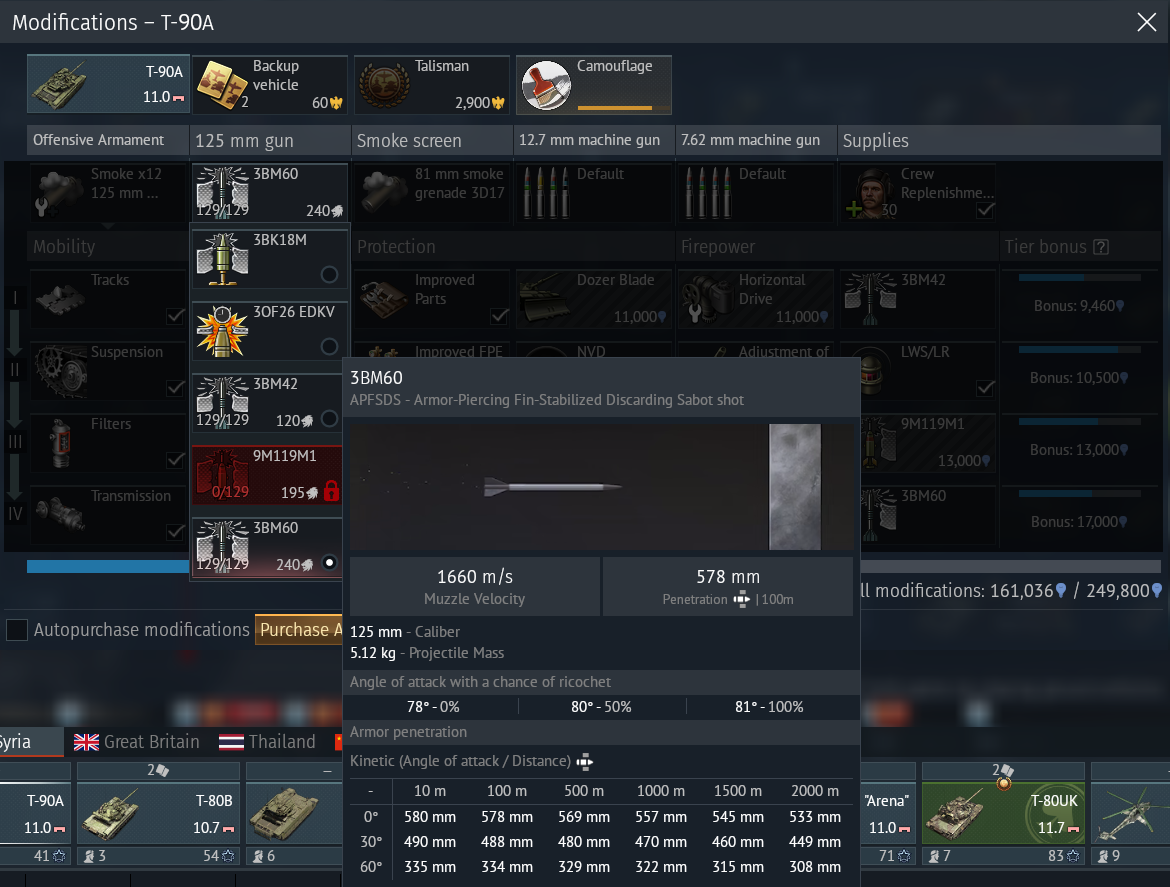Open the Talisman purchase item
The height and width of the screenshot is (887, 1170).
point(431,84)
